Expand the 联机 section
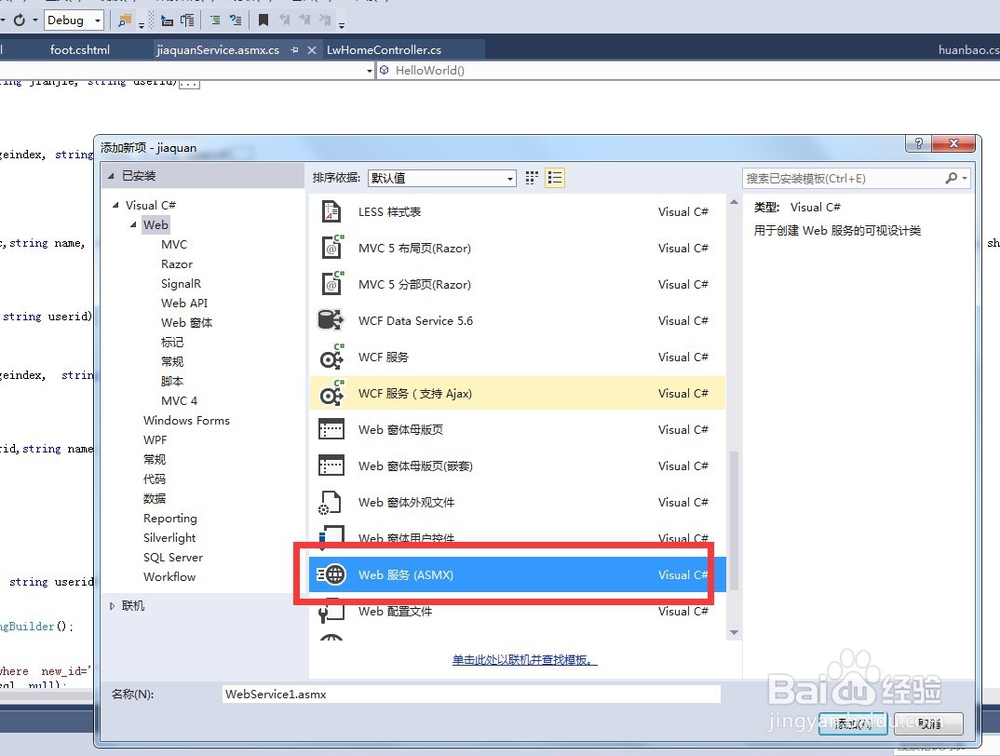 point(112,606)
